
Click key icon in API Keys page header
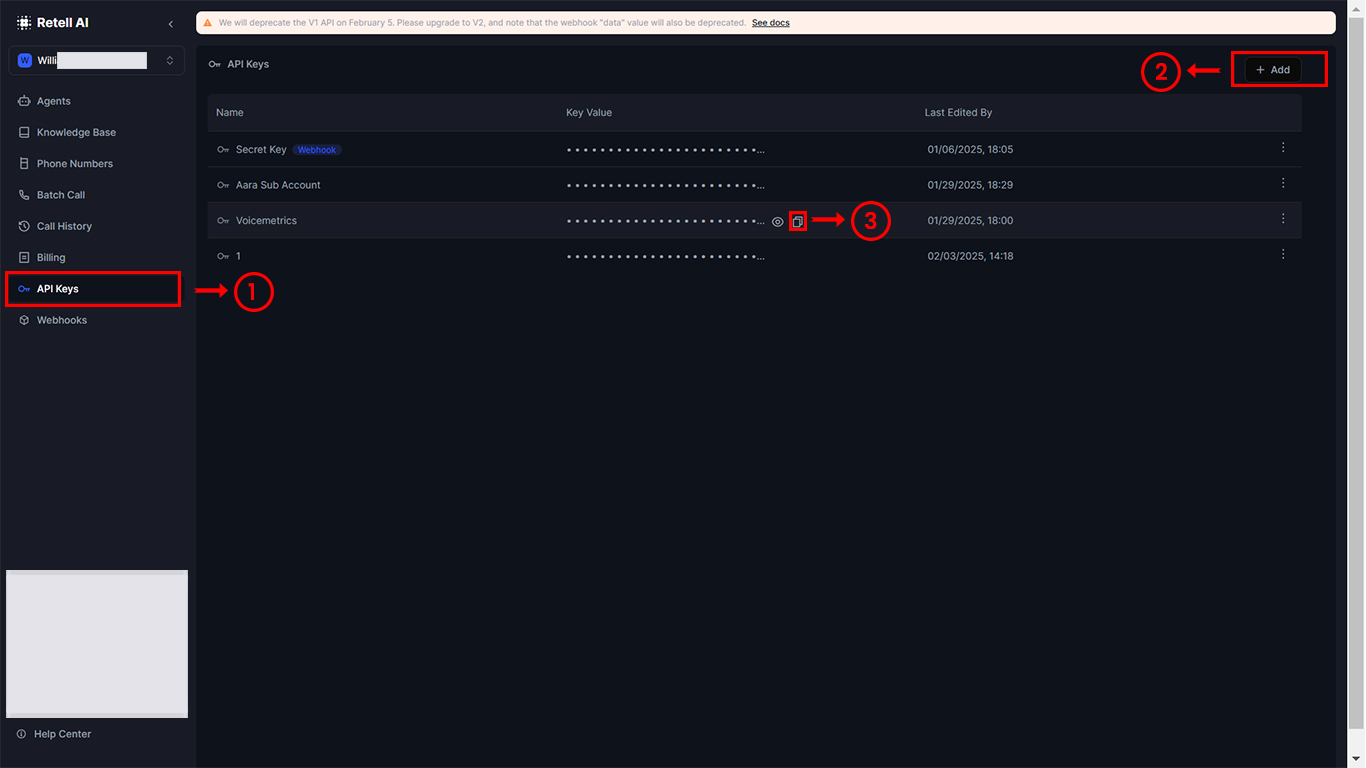tap(214, 64)
